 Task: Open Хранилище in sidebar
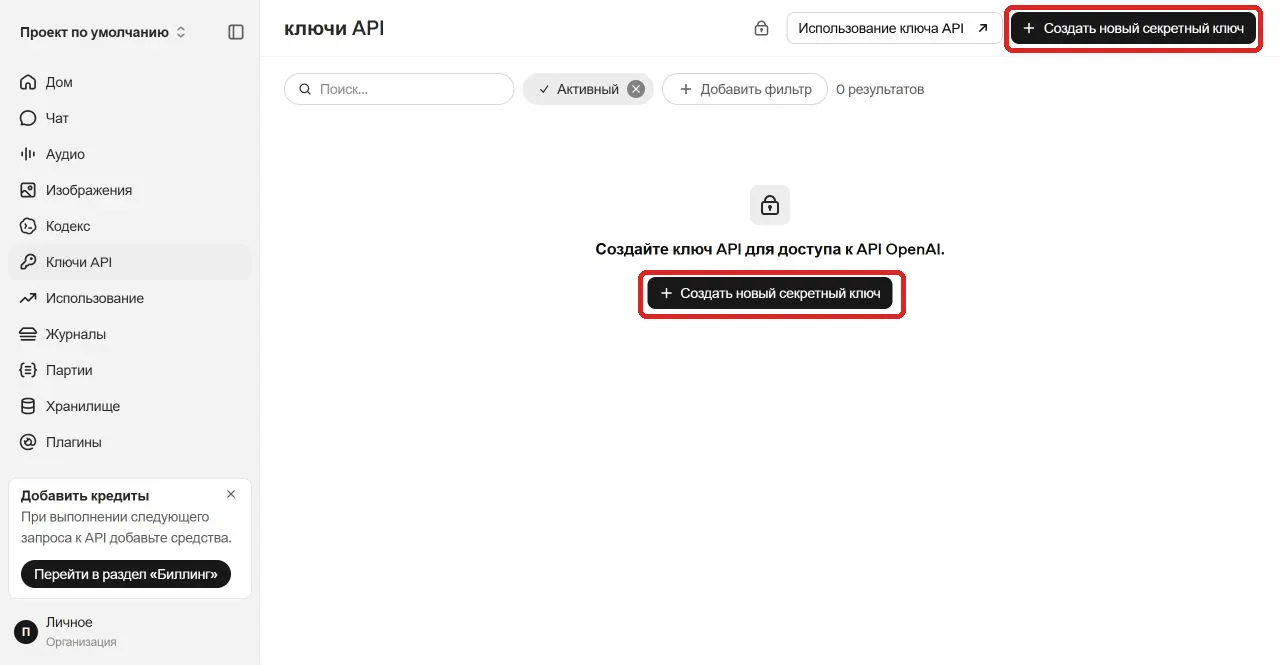pos(130,406)
